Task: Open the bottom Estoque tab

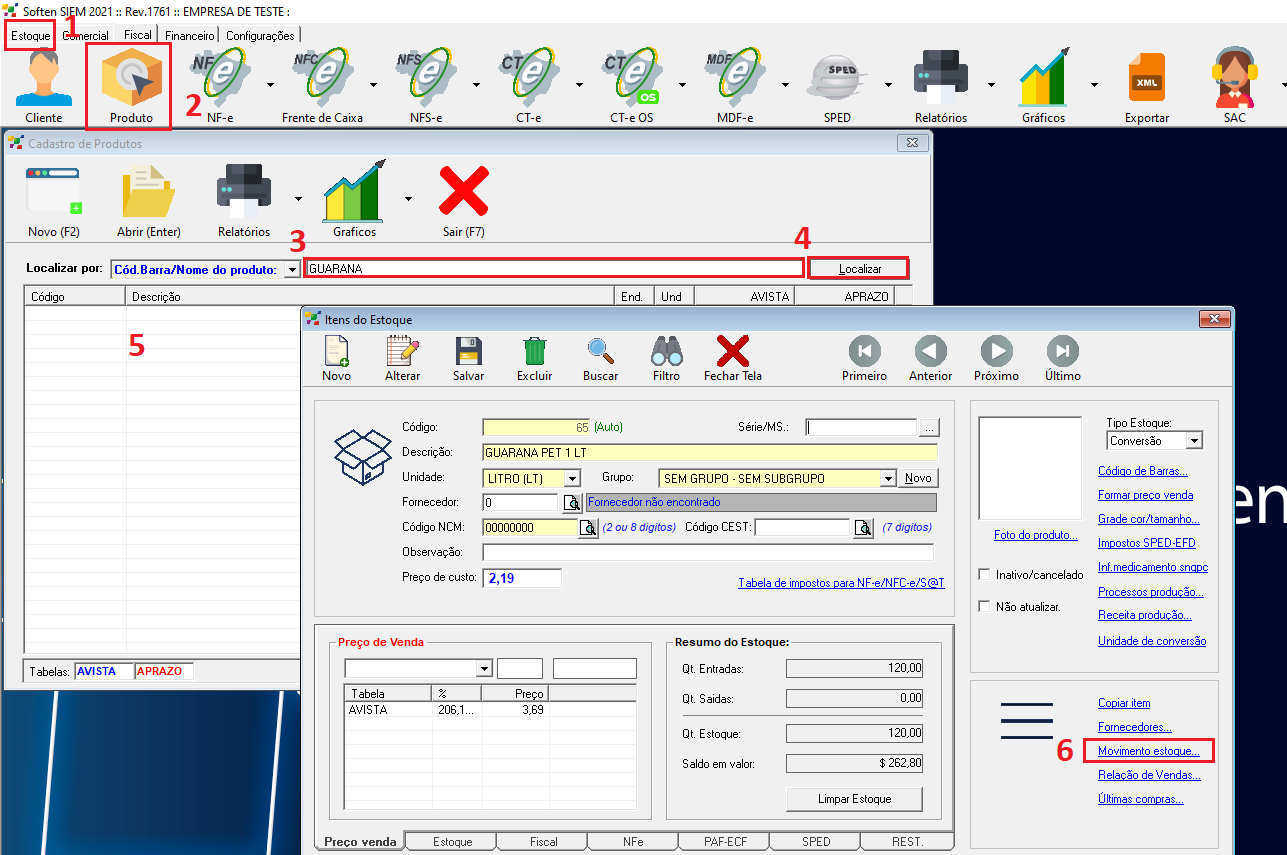Action: 452,842
